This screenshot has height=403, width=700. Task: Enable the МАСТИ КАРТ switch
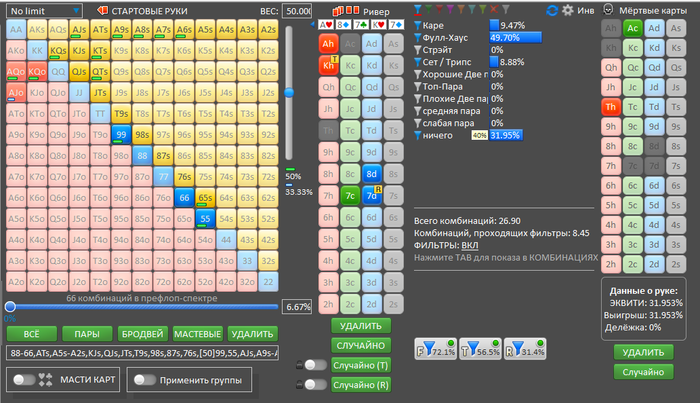pos(24,380)
